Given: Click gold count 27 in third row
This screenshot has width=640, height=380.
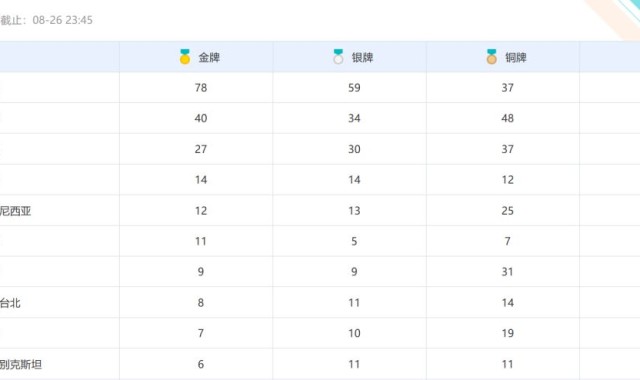Looking at the screenshot, I should [201, 149].
